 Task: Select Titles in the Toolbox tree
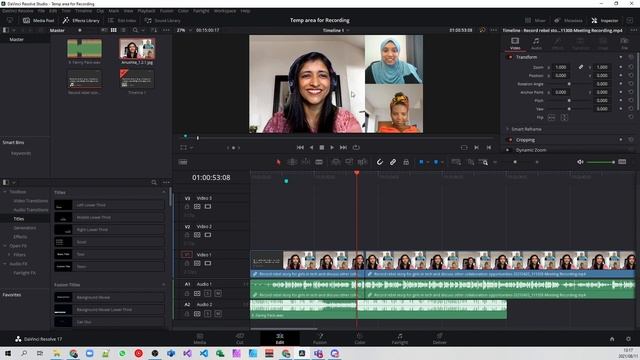(19, 219)
